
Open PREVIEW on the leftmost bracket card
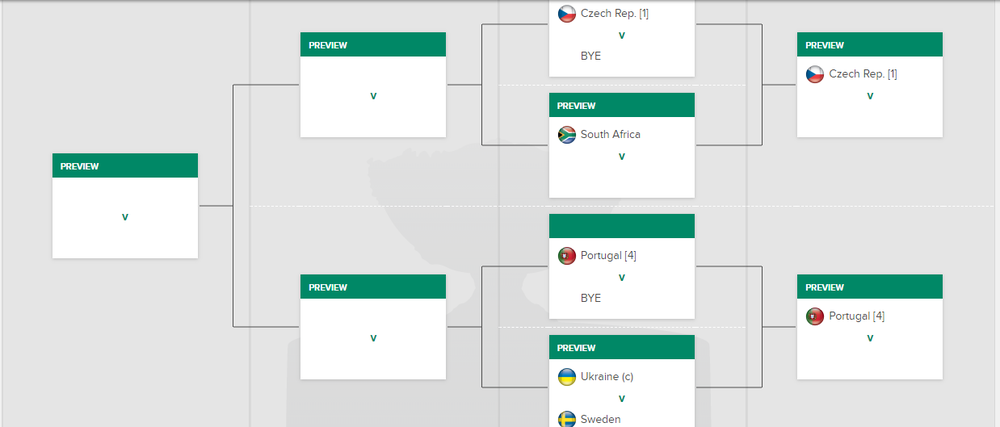80,166
